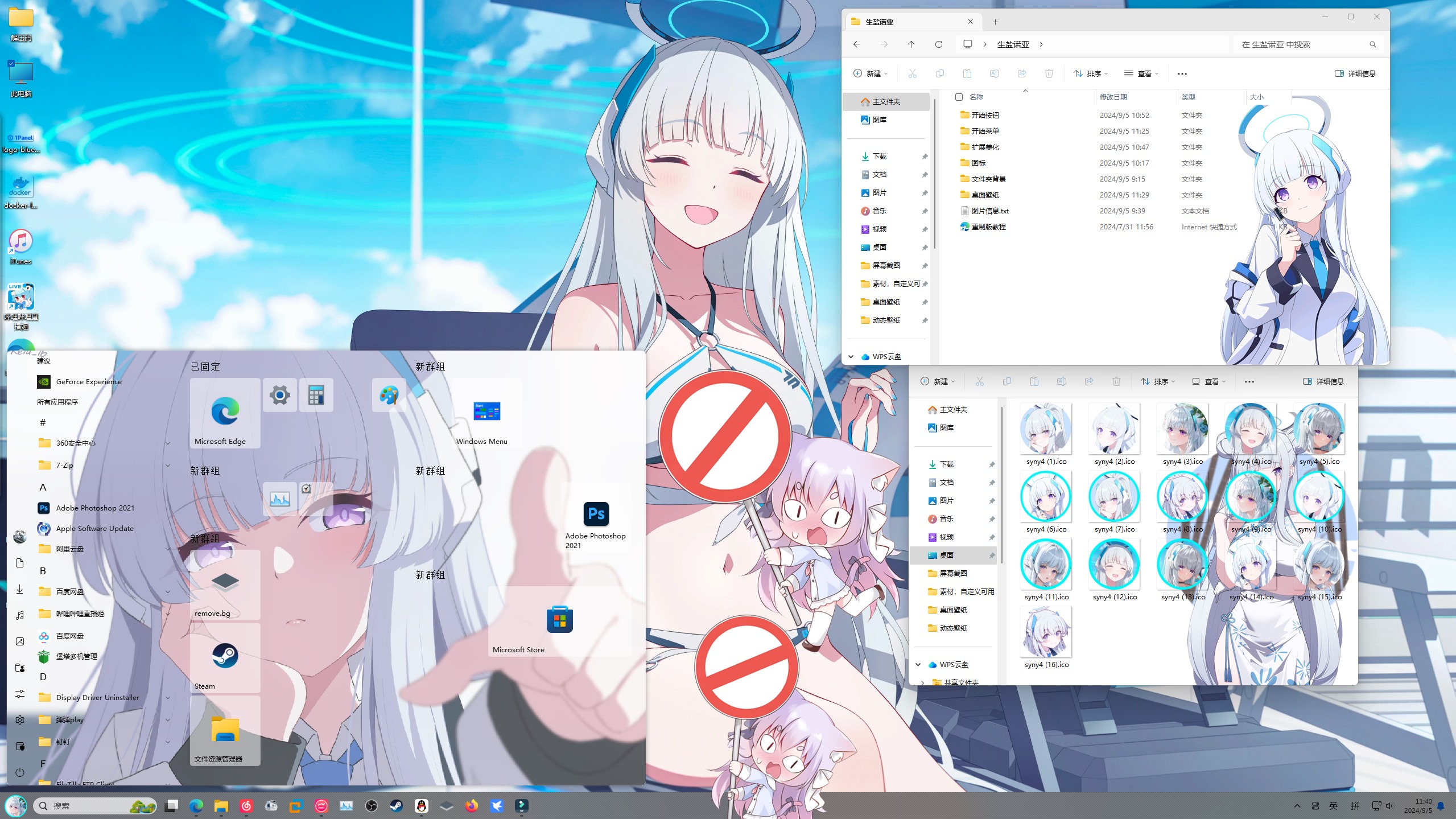Image resolution: width=1456 pixels, height=819 pixels.
Task: Open the more options menu in top Explorer
Action: coord(1182,73)
